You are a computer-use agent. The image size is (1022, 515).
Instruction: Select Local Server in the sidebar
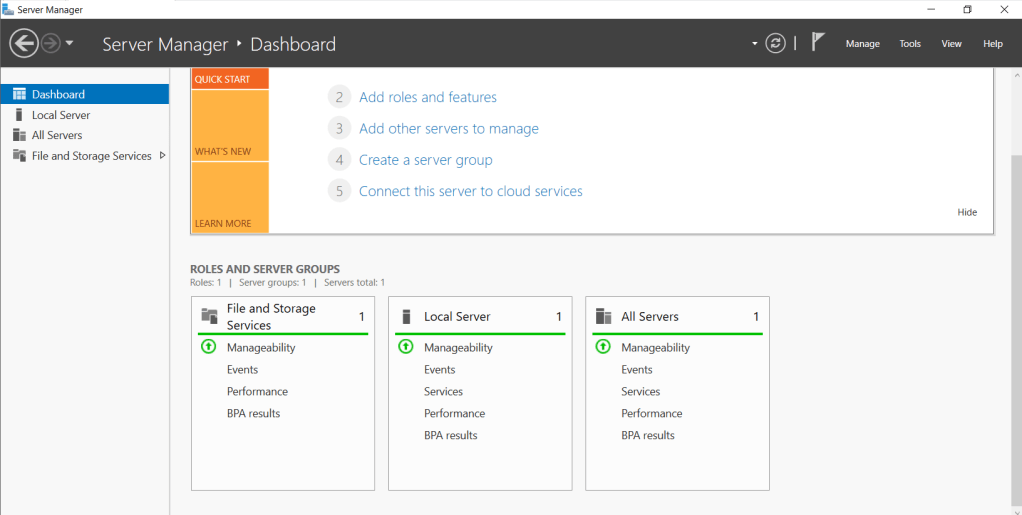click(x=61, y=115)
